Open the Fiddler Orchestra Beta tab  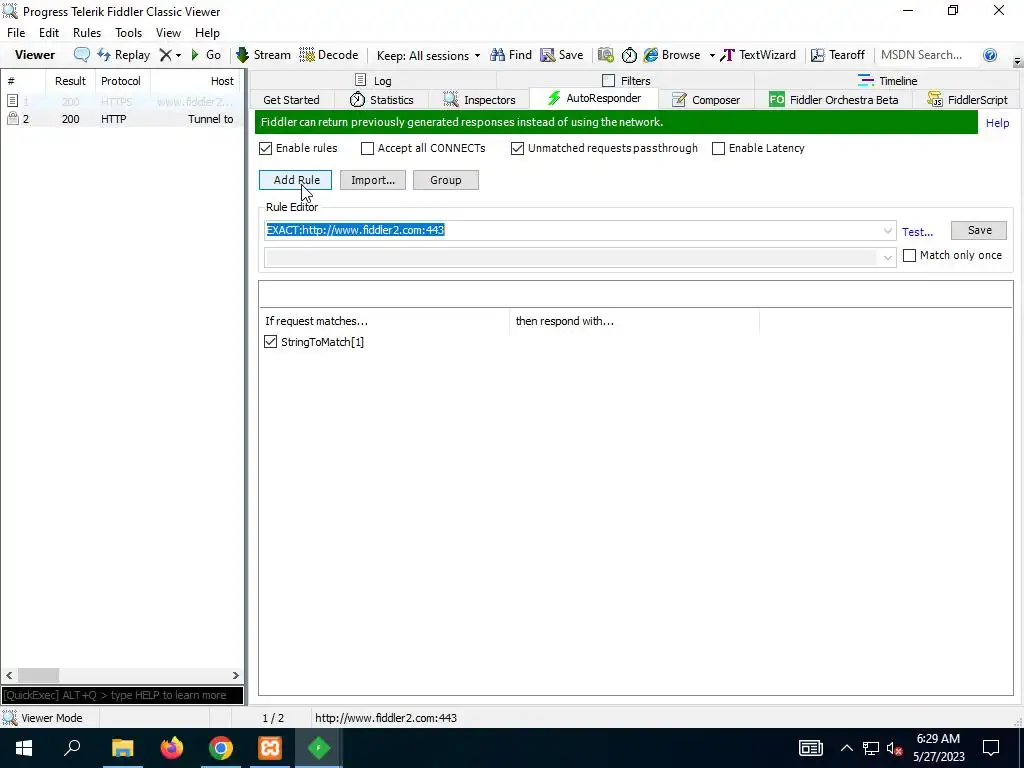833,100
